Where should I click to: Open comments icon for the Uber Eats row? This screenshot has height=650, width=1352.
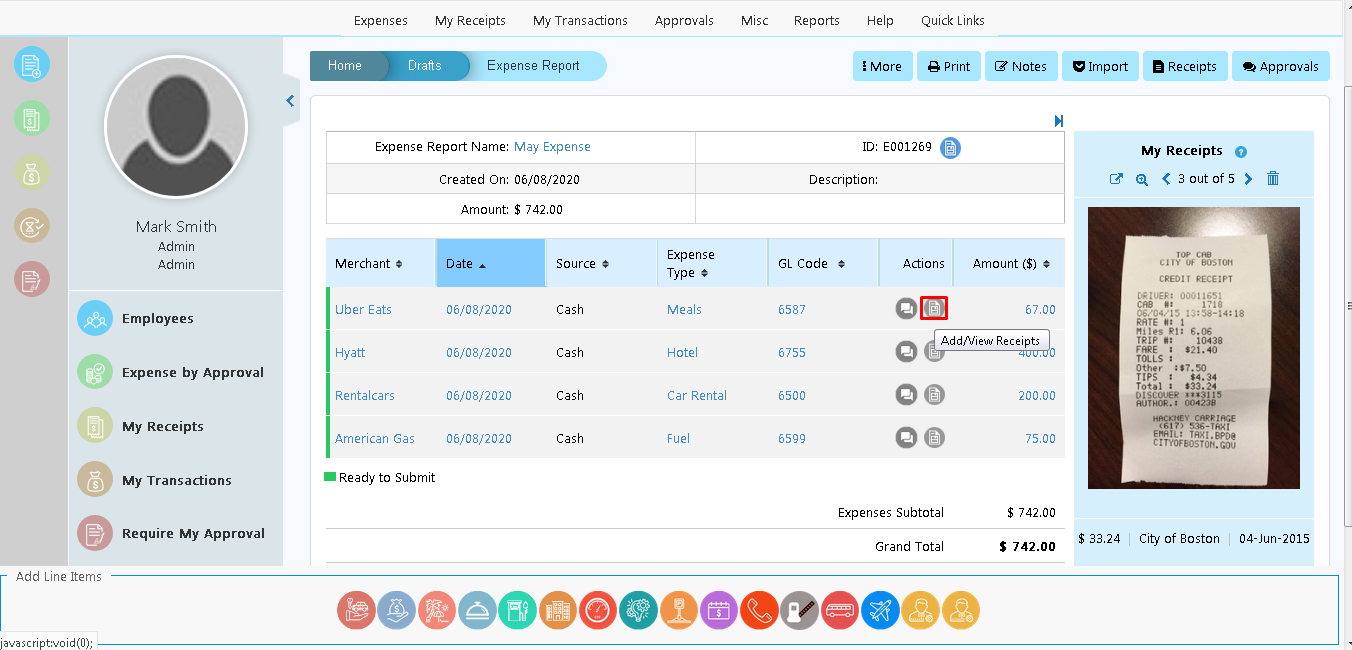click(906, 309)
